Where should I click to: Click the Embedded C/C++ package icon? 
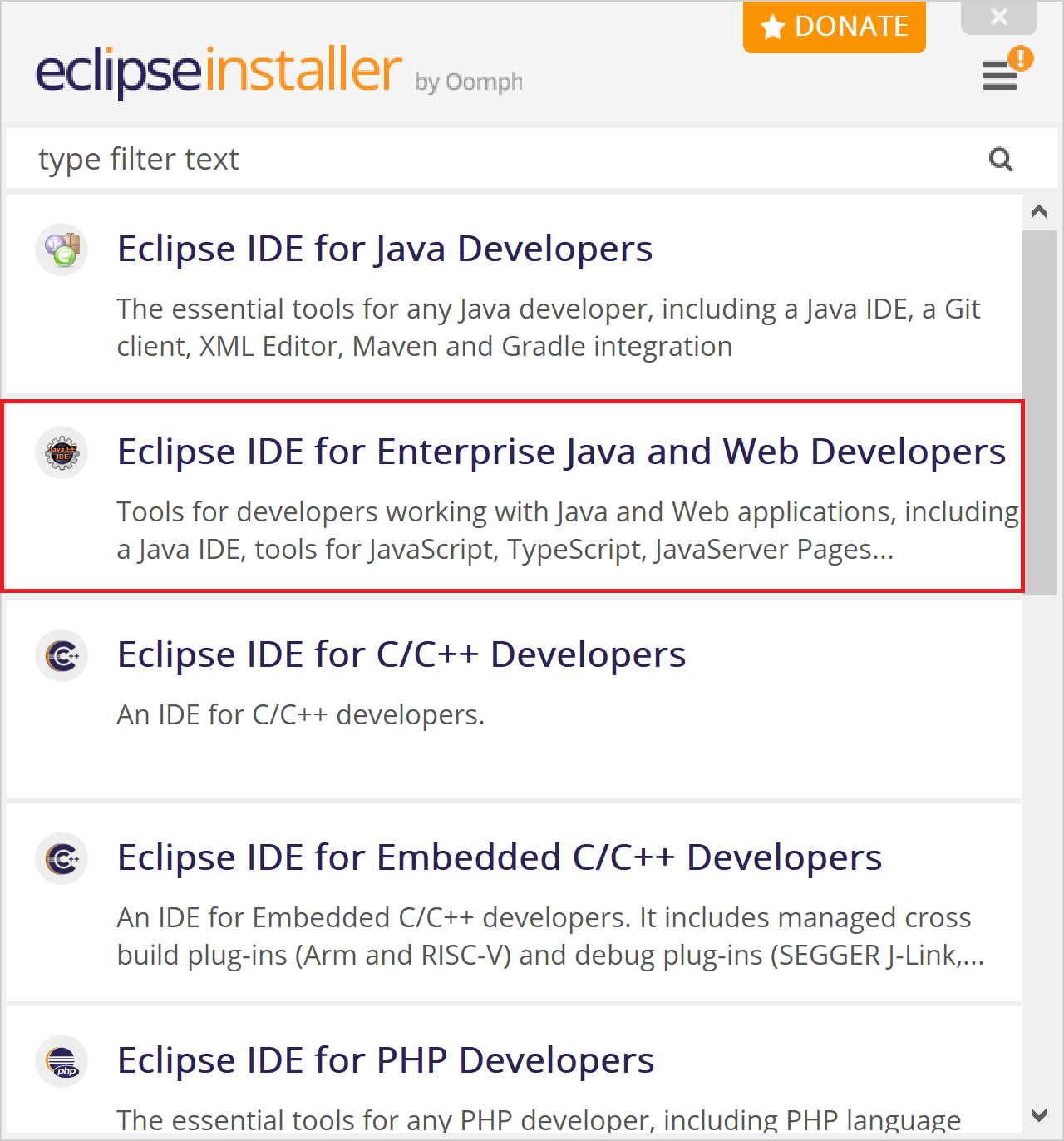[62, 857]
